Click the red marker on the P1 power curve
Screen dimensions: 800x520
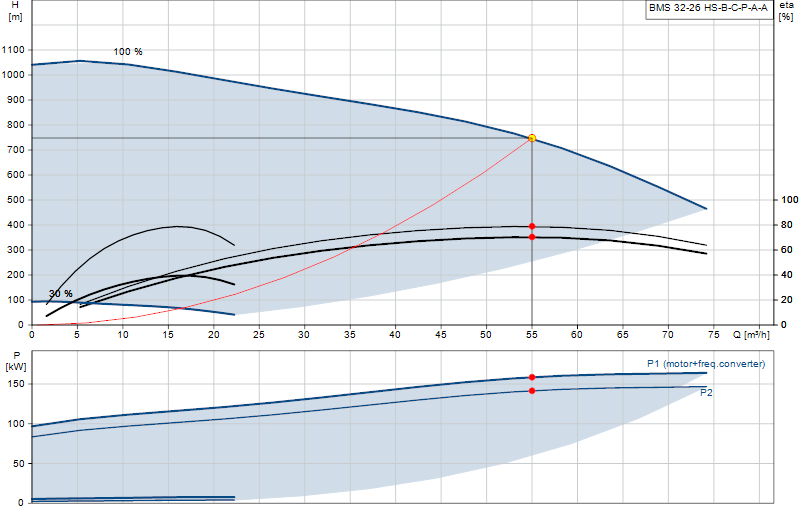(x=532, y=377)
